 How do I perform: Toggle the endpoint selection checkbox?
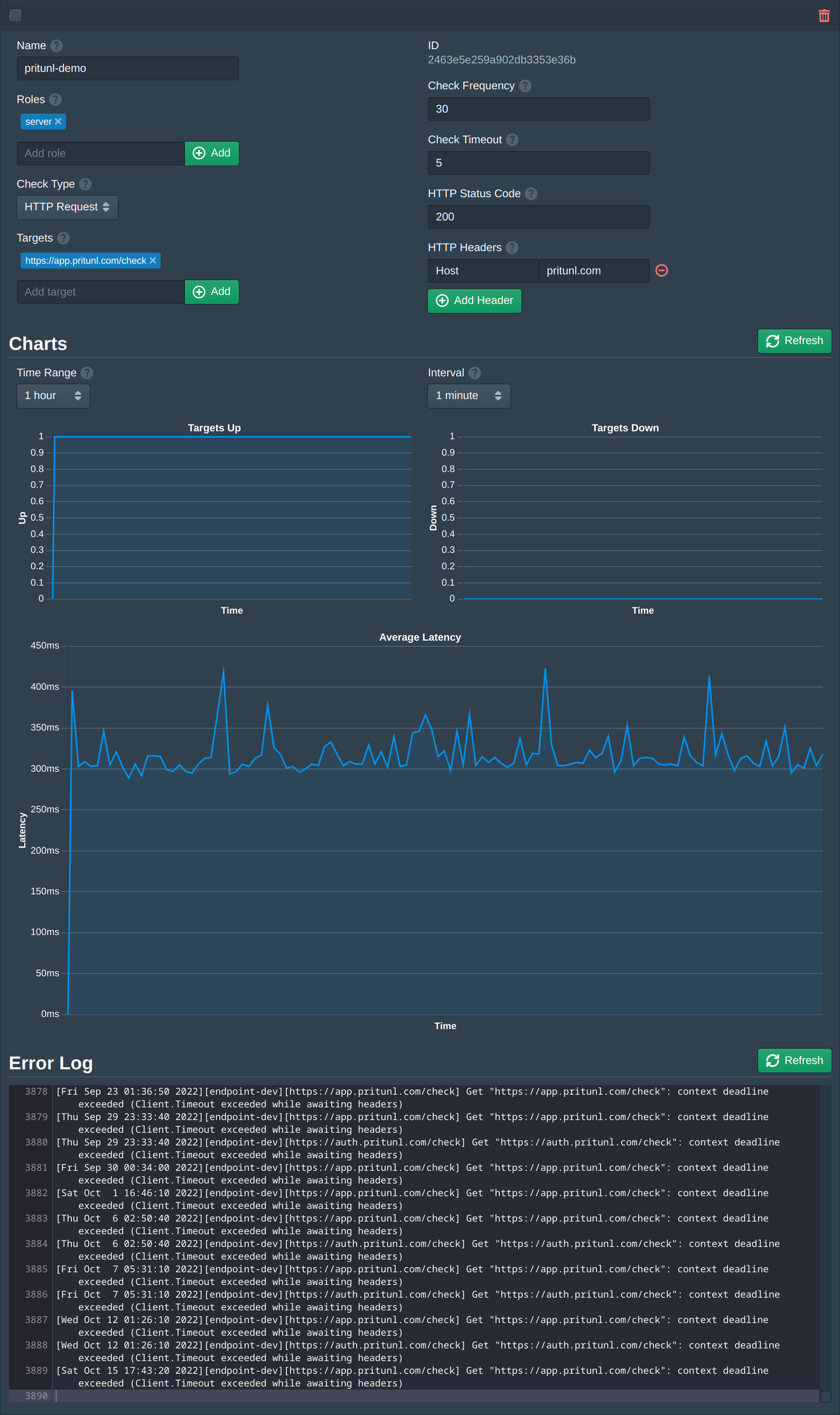(15, 15)
